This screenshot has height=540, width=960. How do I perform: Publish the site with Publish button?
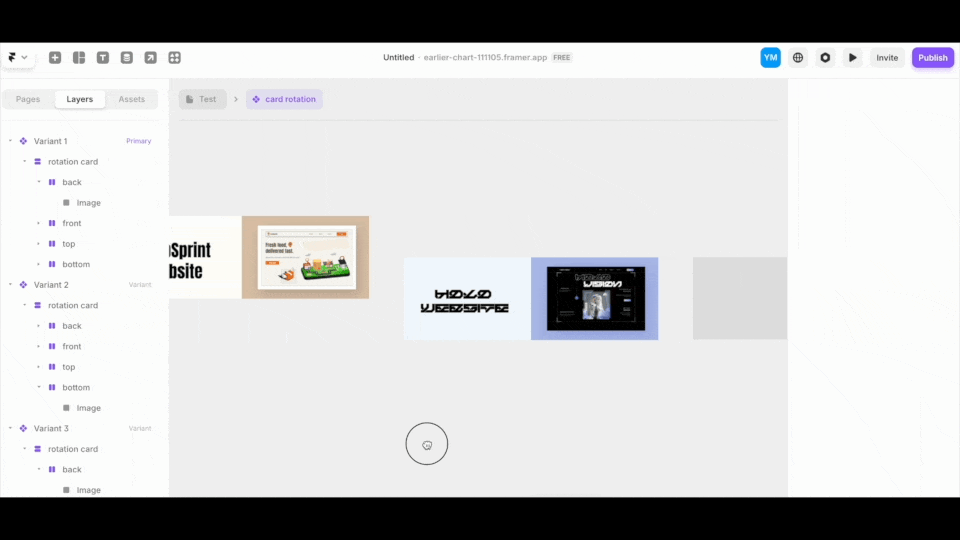(932, 58)
